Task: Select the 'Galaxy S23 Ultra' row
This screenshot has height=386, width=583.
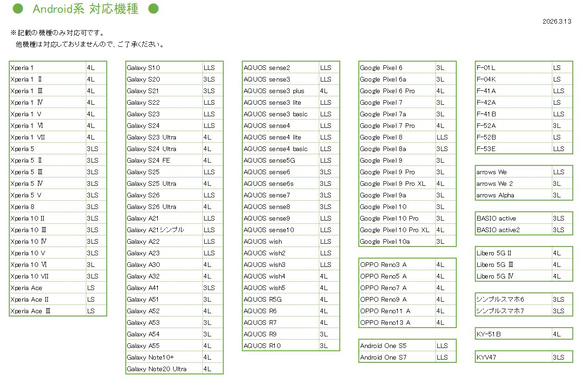Action: (x=174, y=137)
